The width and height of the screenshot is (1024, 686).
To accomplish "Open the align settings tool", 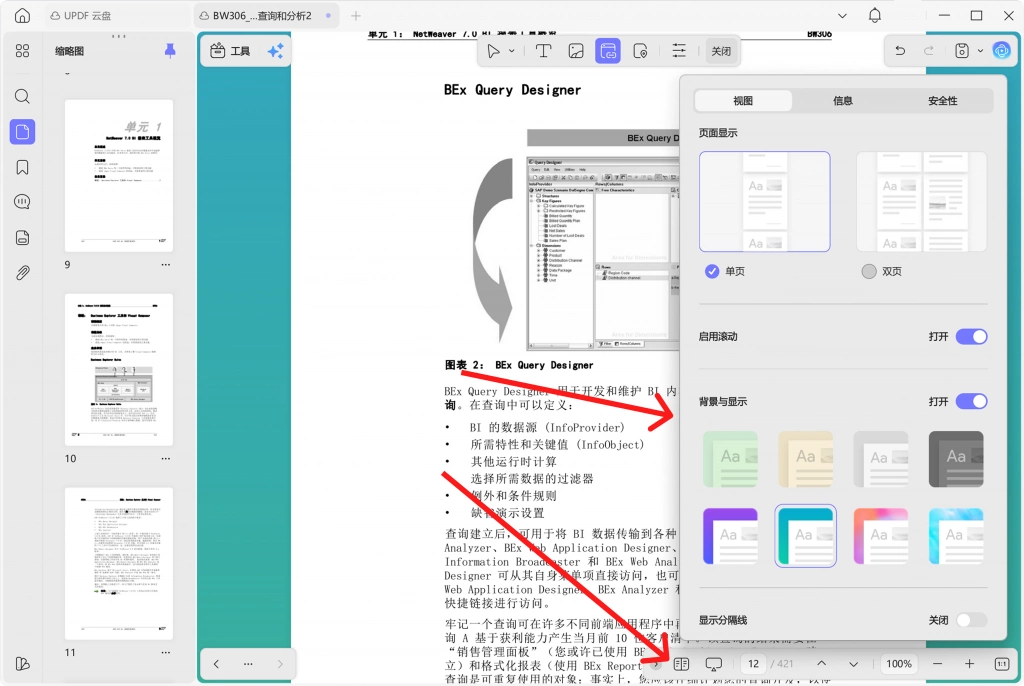I will tap(679, 51).
